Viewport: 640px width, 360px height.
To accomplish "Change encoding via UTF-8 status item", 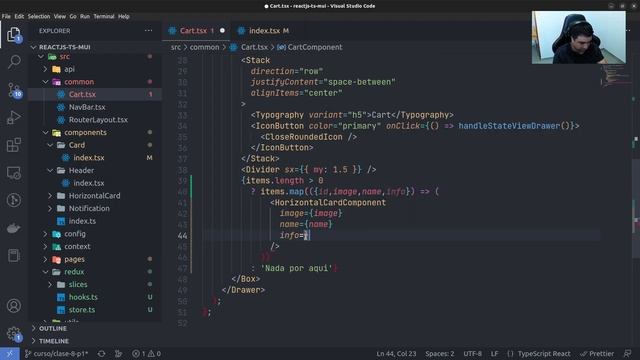I will pos(472,353).
